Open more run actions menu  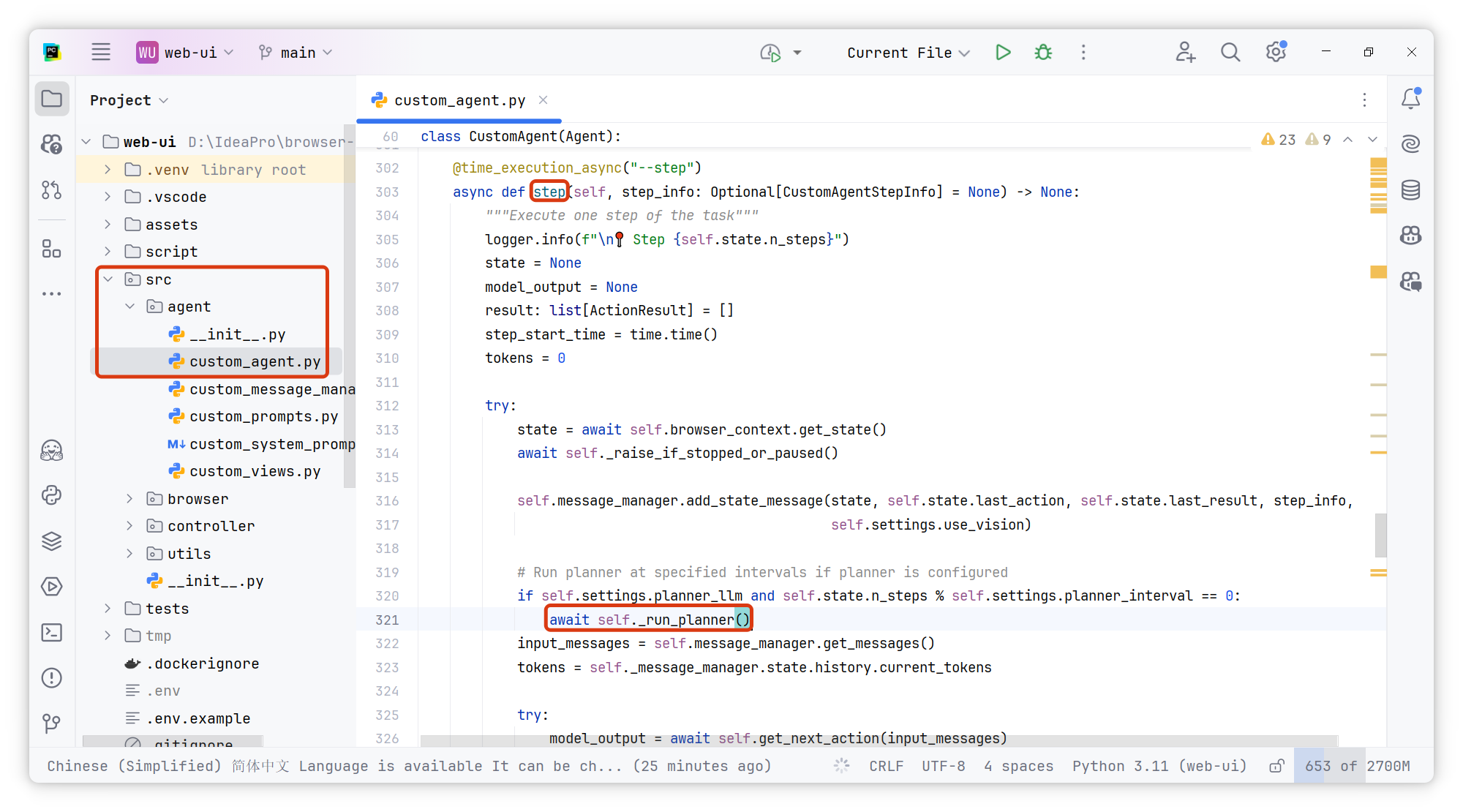click(x=1084, y=52)
